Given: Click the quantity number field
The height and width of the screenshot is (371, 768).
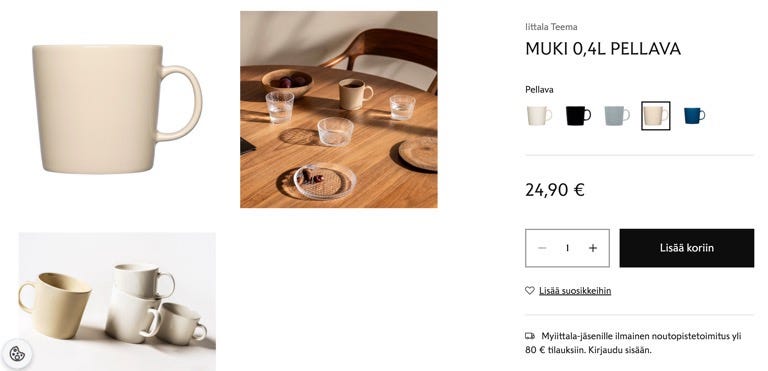Looking at the screenshot, I should (567, 248).
